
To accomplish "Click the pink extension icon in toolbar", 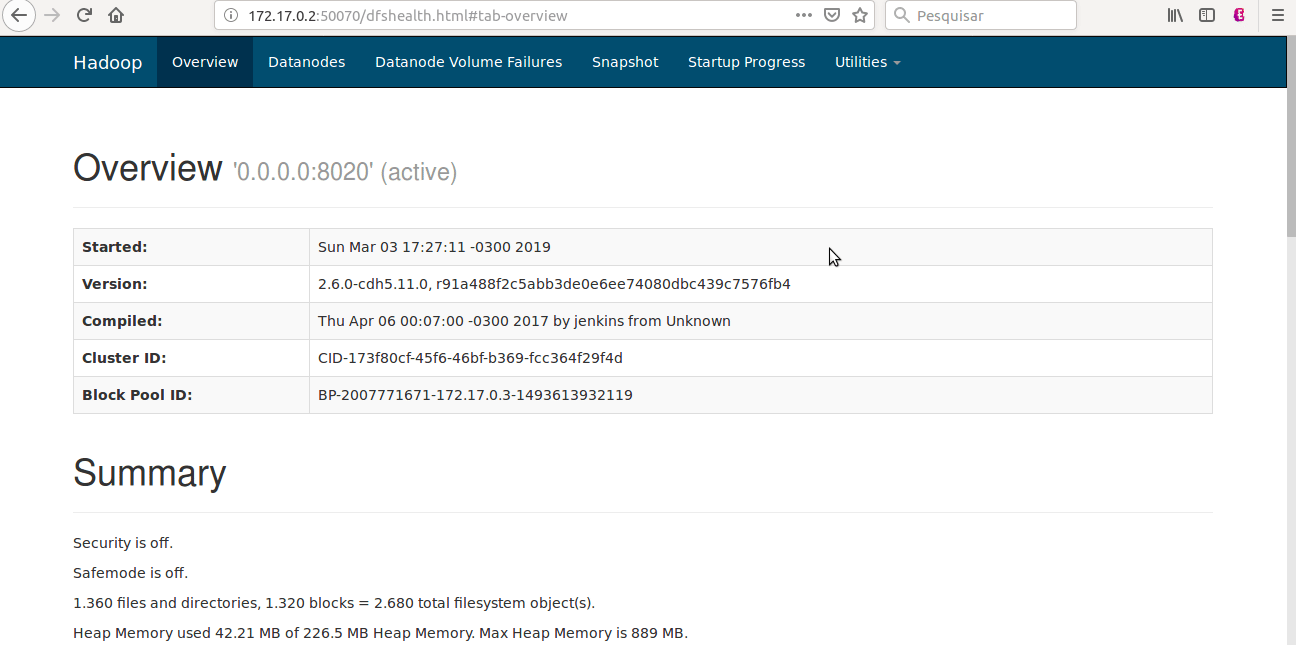I will point(1240,15).
